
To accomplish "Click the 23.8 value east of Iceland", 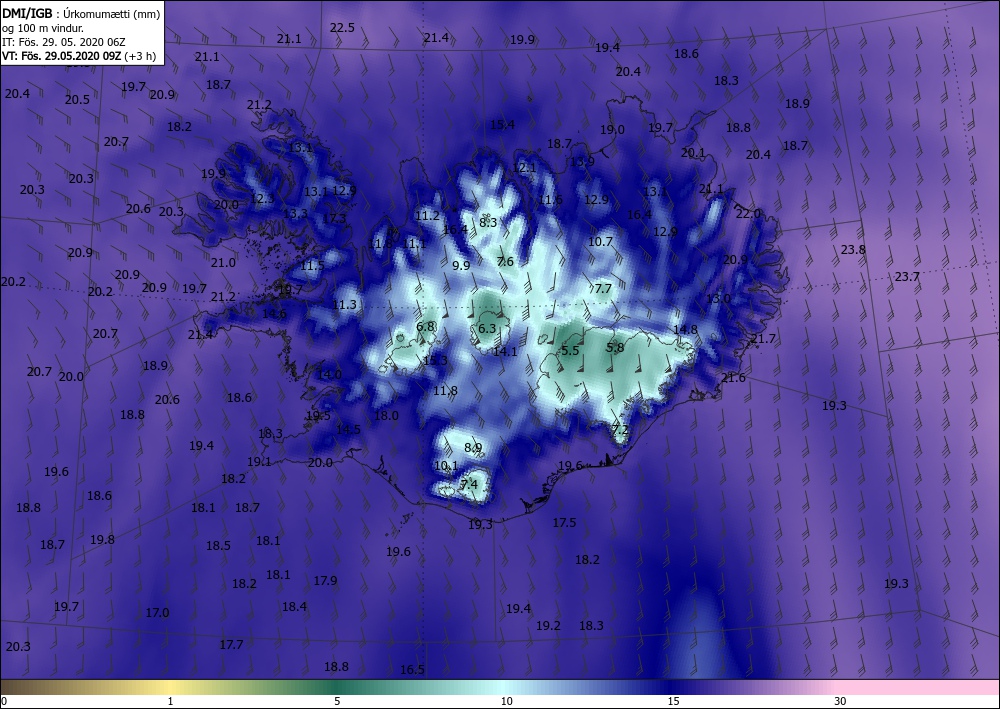I will click(853, 249).
